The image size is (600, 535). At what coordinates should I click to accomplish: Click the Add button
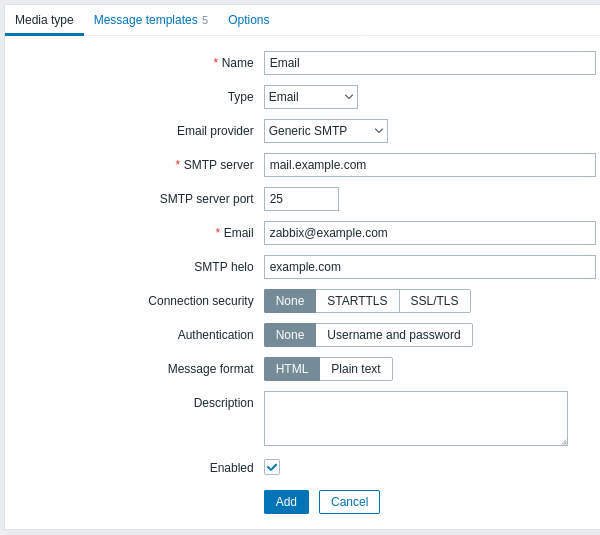pos(286,502)
